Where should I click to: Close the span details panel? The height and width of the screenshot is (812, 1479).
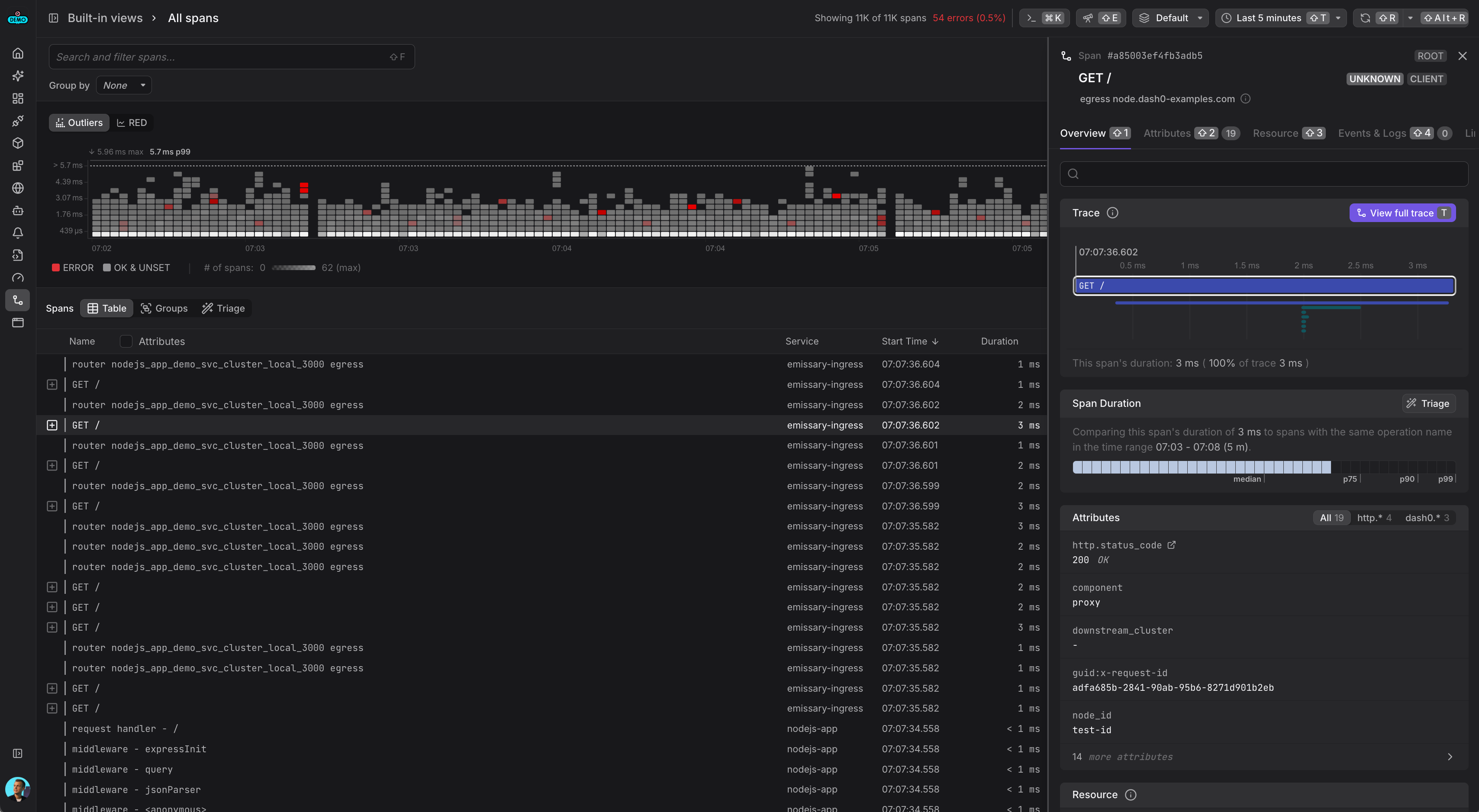pyautogui.click(x=1463, y=56)
